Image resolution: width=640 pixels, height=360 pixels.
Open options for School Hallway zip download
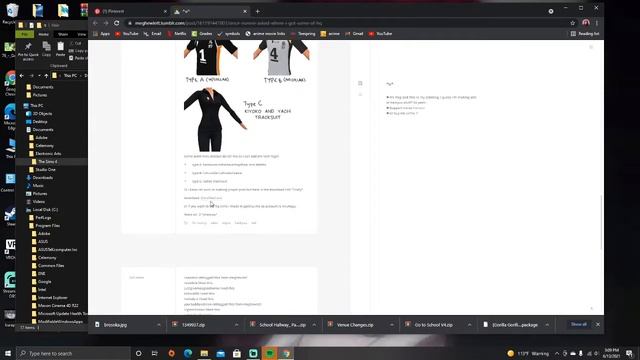pos(314,325)
